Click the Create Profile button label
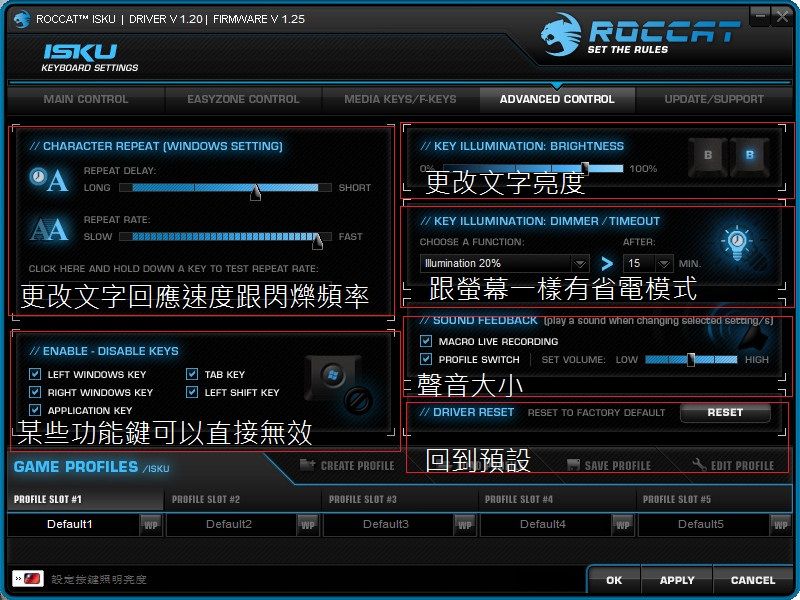Screen dimensions: 800x600 (358, 466)
